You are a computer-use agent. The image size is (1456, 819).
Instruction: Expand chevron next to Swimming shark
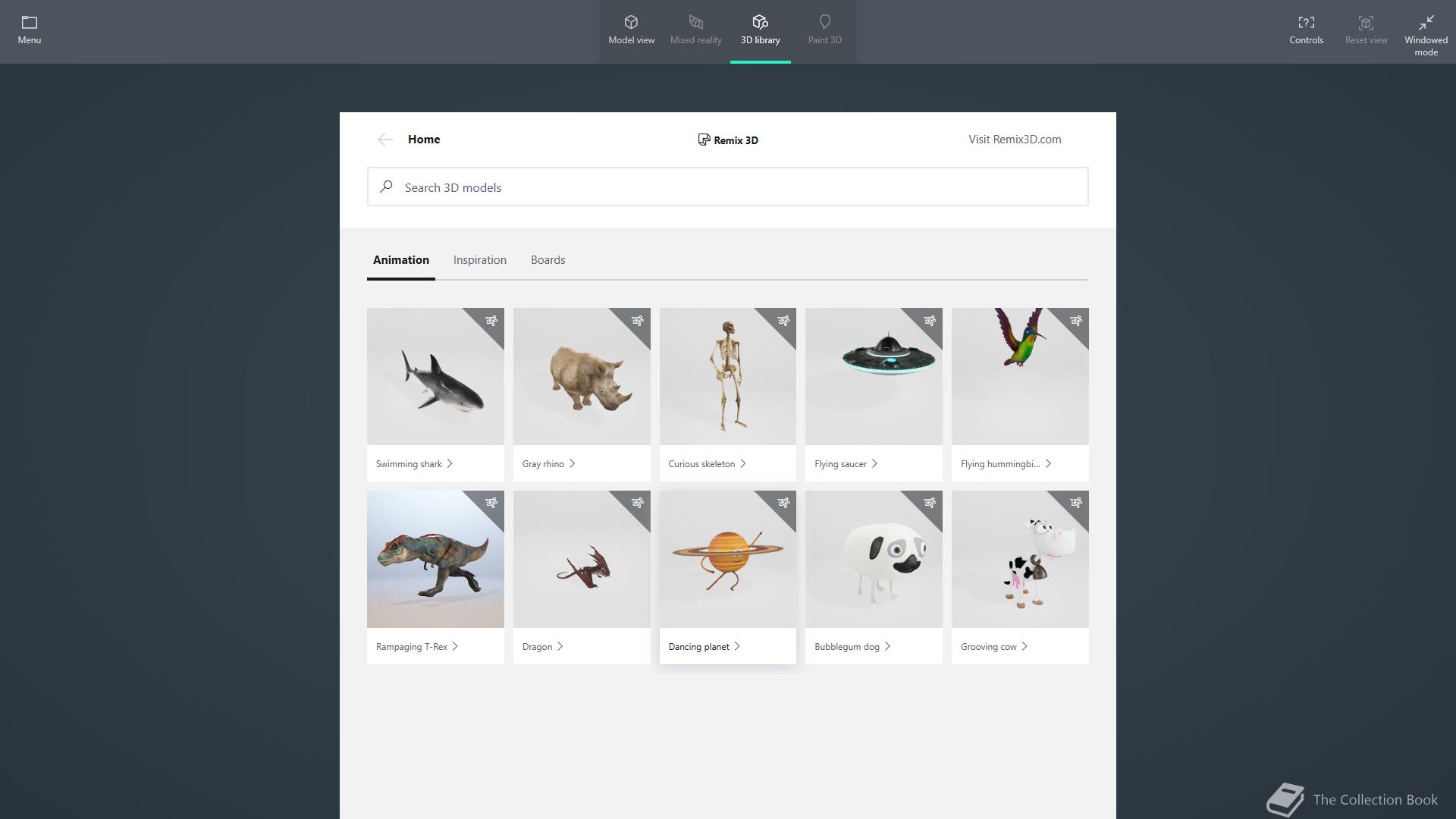(450, 463)
